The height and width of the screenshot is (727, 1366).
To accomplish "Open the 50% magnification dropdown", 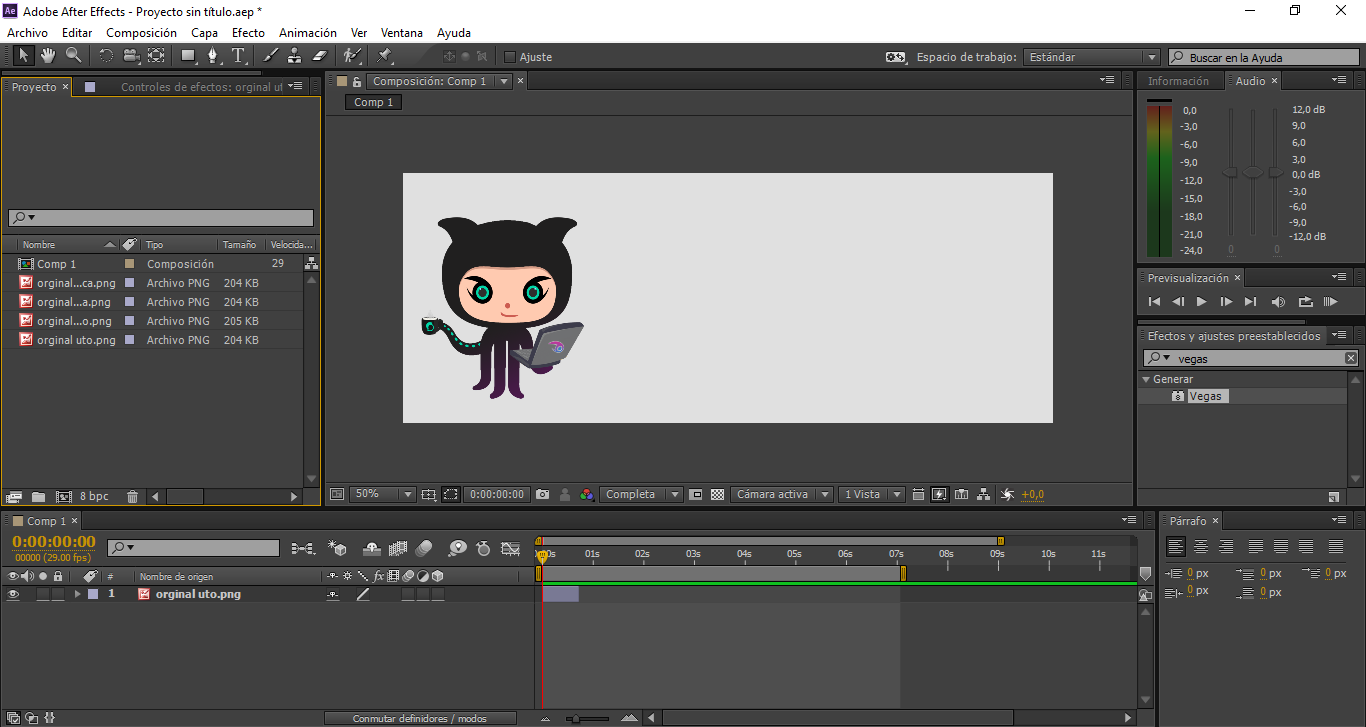I will pyautogui.click(x=382, y=494).
